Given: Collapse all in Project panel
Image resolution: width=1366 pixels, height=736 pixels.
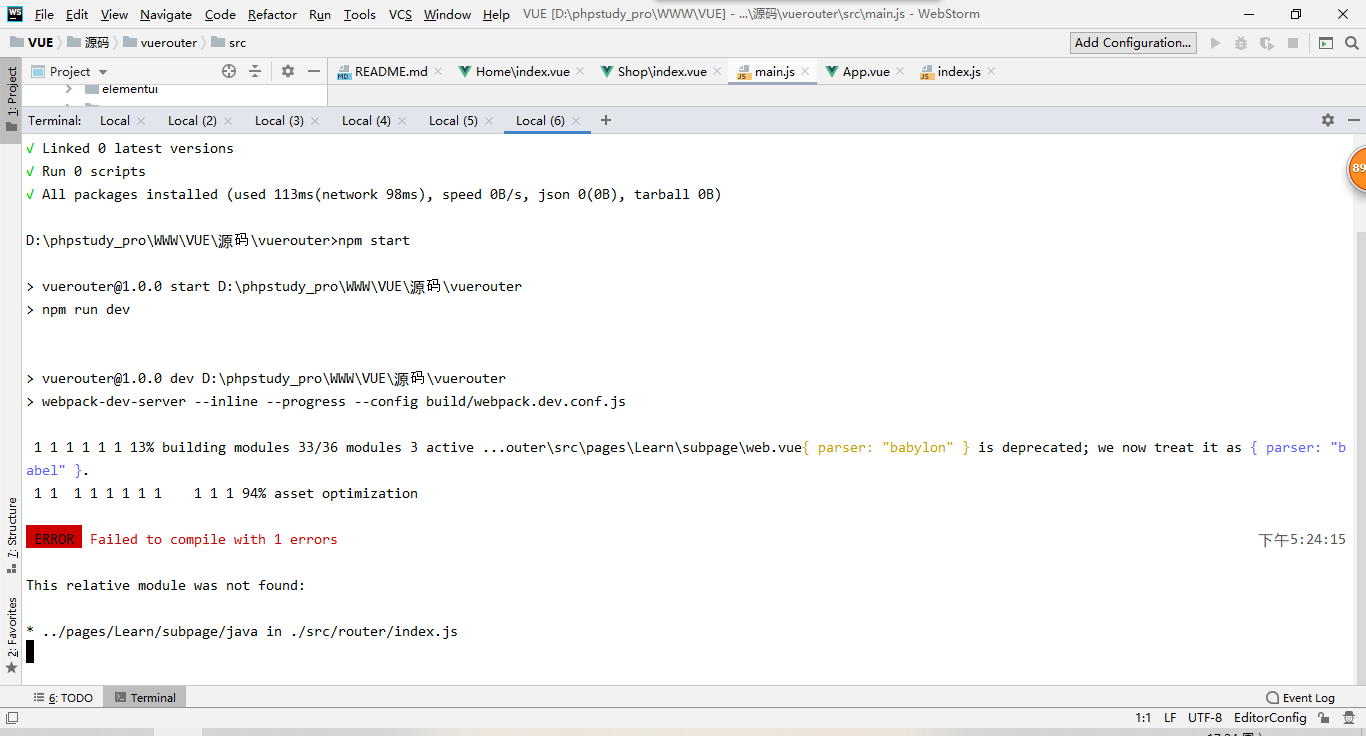Looking at the screenshot, I should [x=255, y=71].
